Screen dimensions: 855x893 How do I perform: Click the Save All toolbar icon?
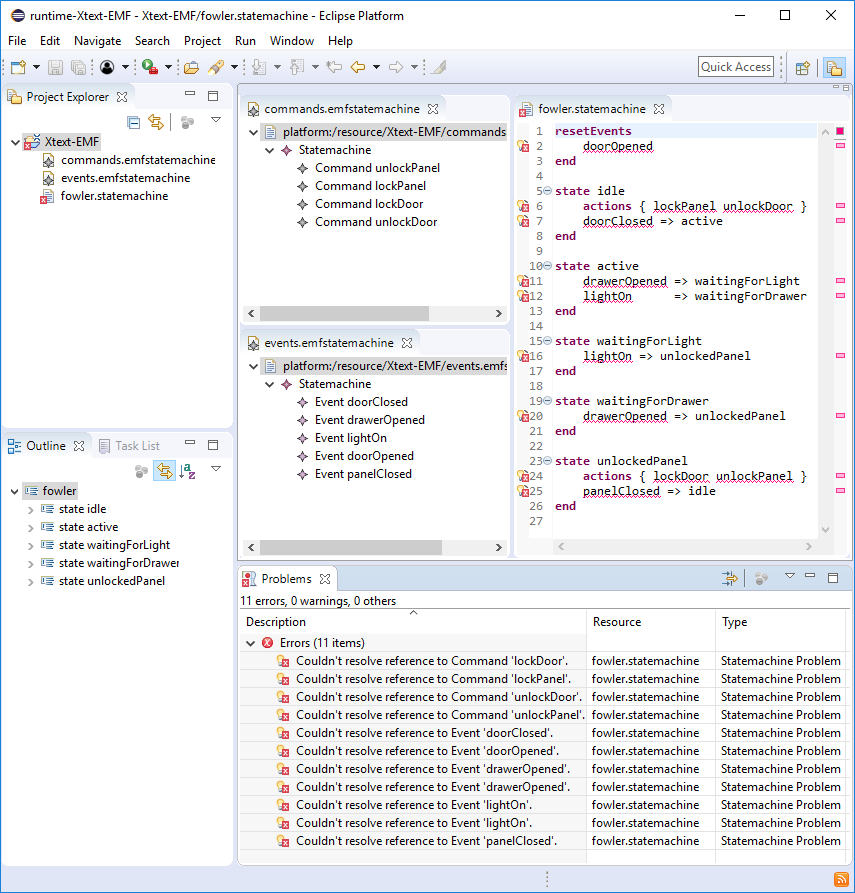(x=79, y=67)
